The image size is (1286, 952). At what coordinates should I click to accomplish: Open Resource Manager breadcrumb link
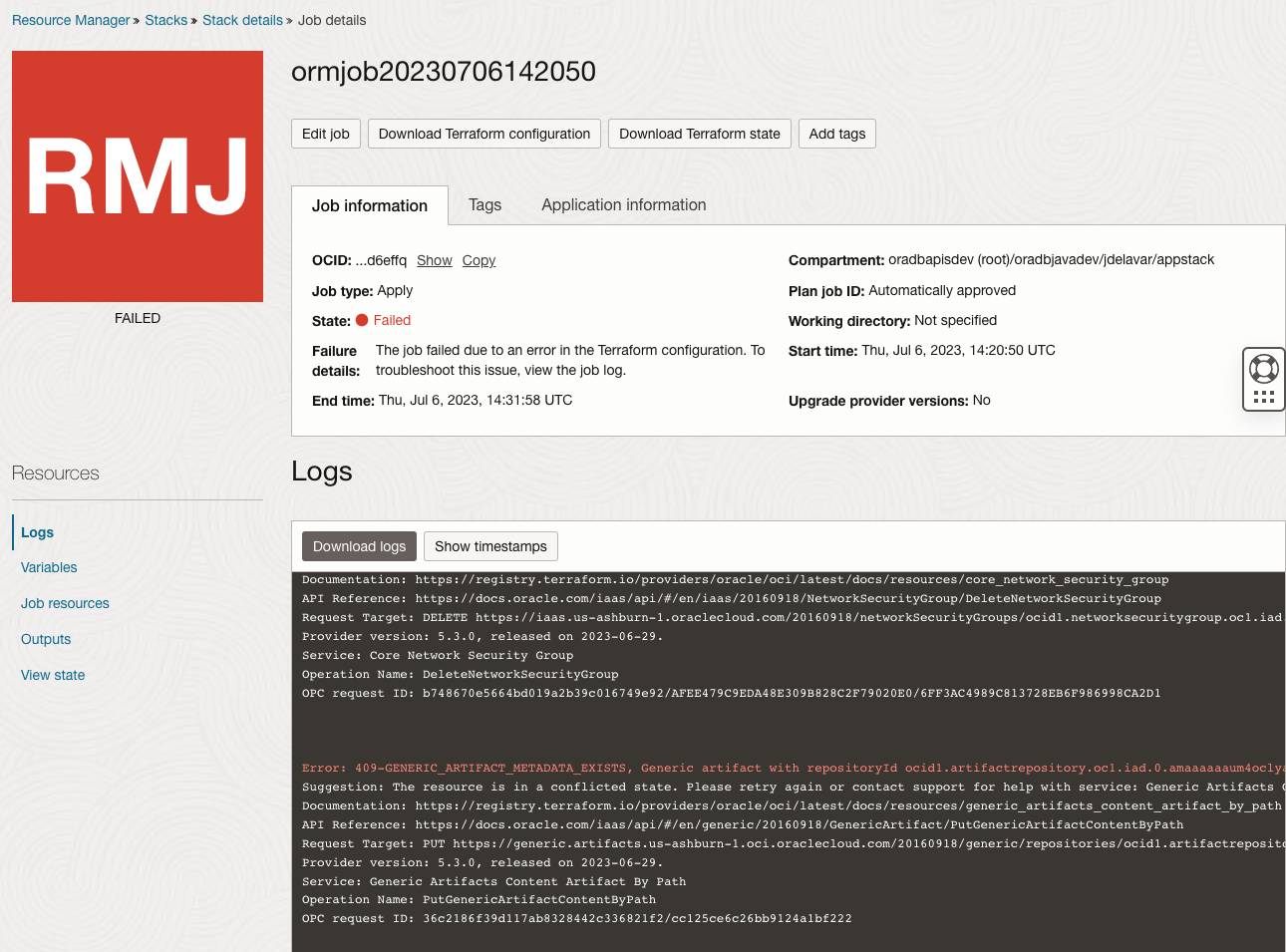click(x=71, y=20)
